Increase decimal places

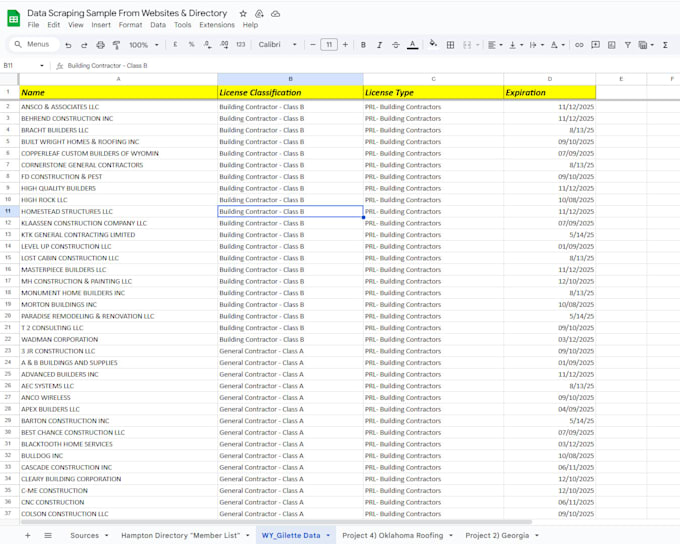point(224,44)
